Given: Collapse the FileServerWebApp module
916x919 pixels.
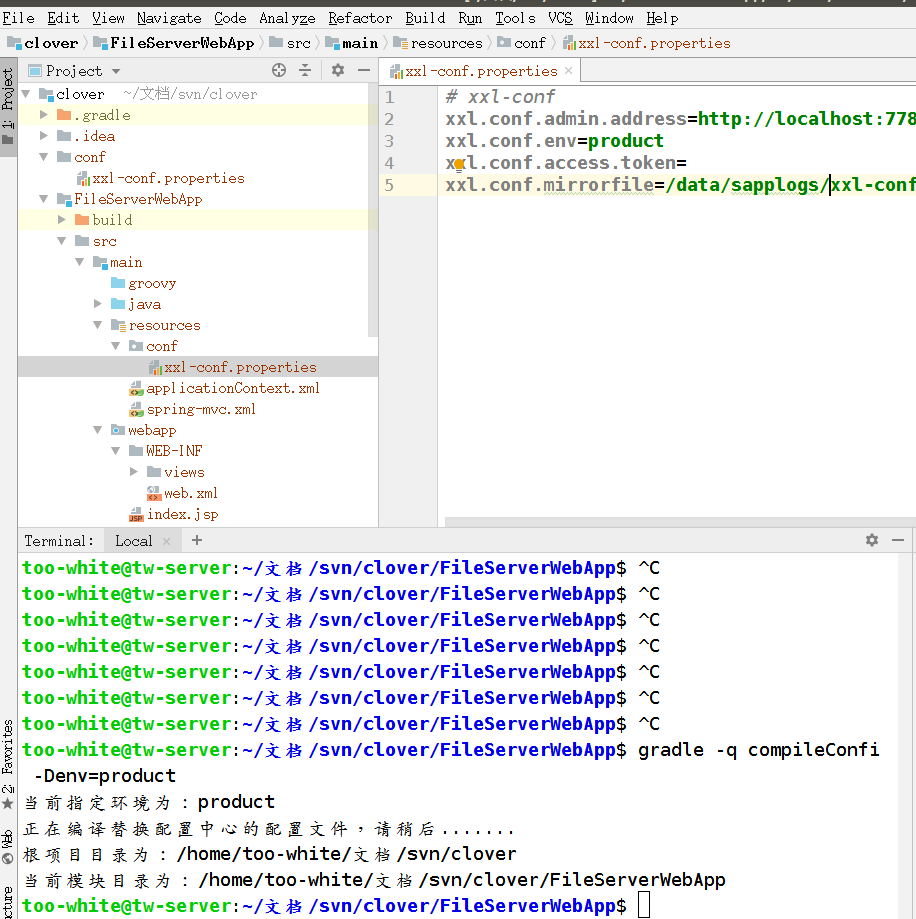Looking at the screenshot, I should tap(43, 199).
